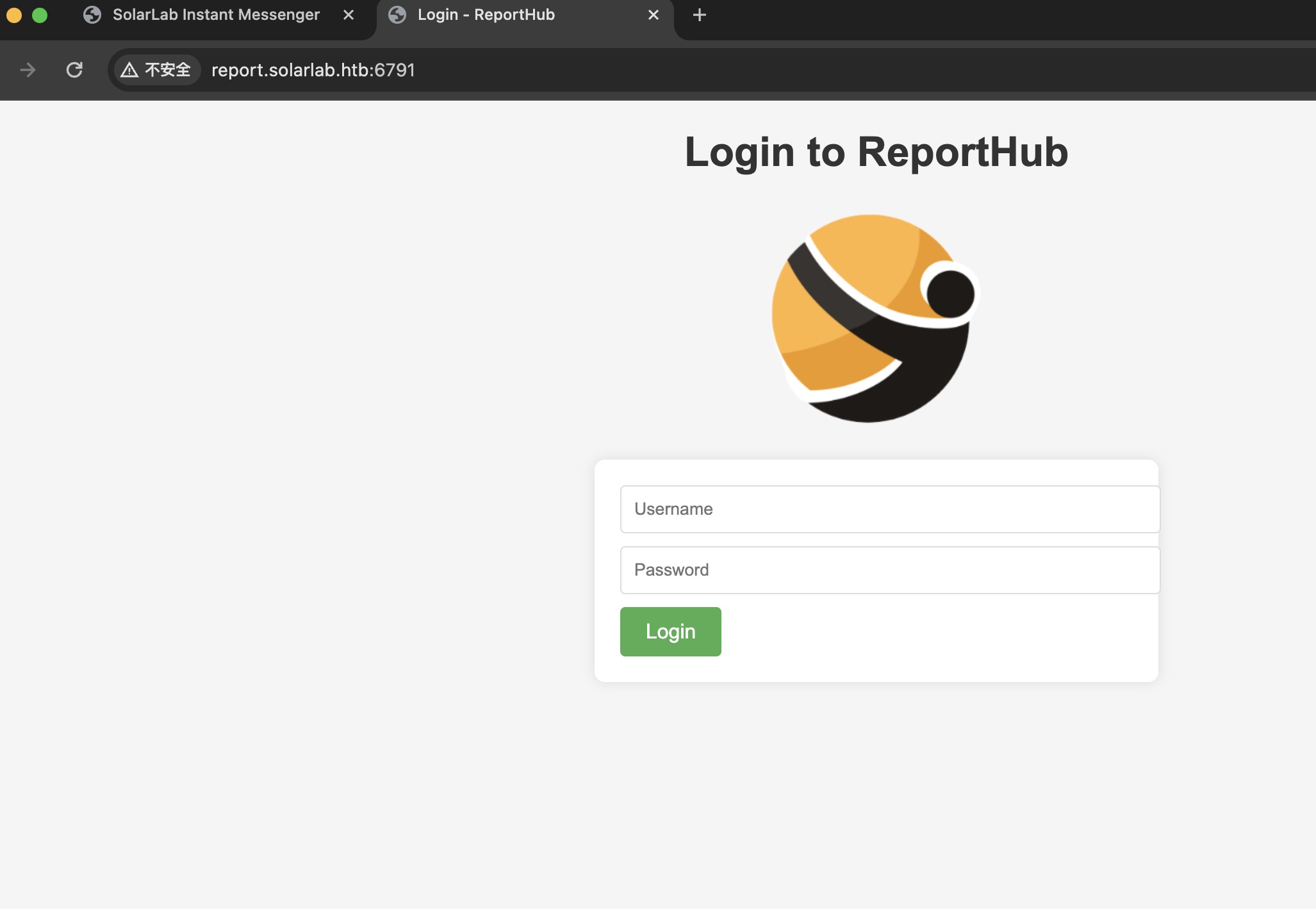Click the empty address bar area right of URL
Viewport: 1316px width, 909px height.
click(x=833, y=70)
